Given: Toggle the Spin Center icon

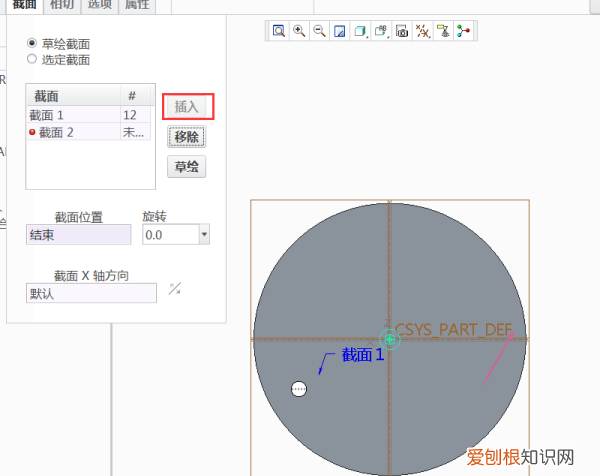Looking at the screenshot, I should [463, 31].
